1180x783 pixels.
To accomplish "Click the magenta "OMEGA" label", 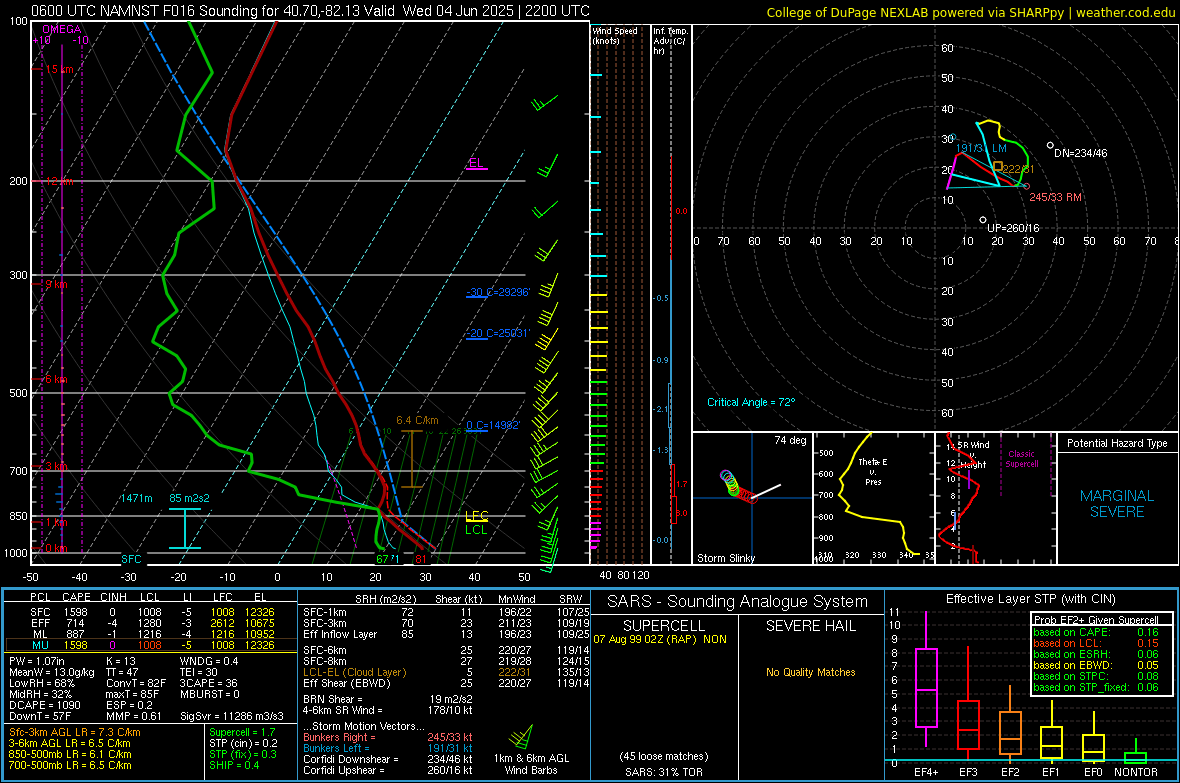I will pyautogui.click(x=62, y=29).
